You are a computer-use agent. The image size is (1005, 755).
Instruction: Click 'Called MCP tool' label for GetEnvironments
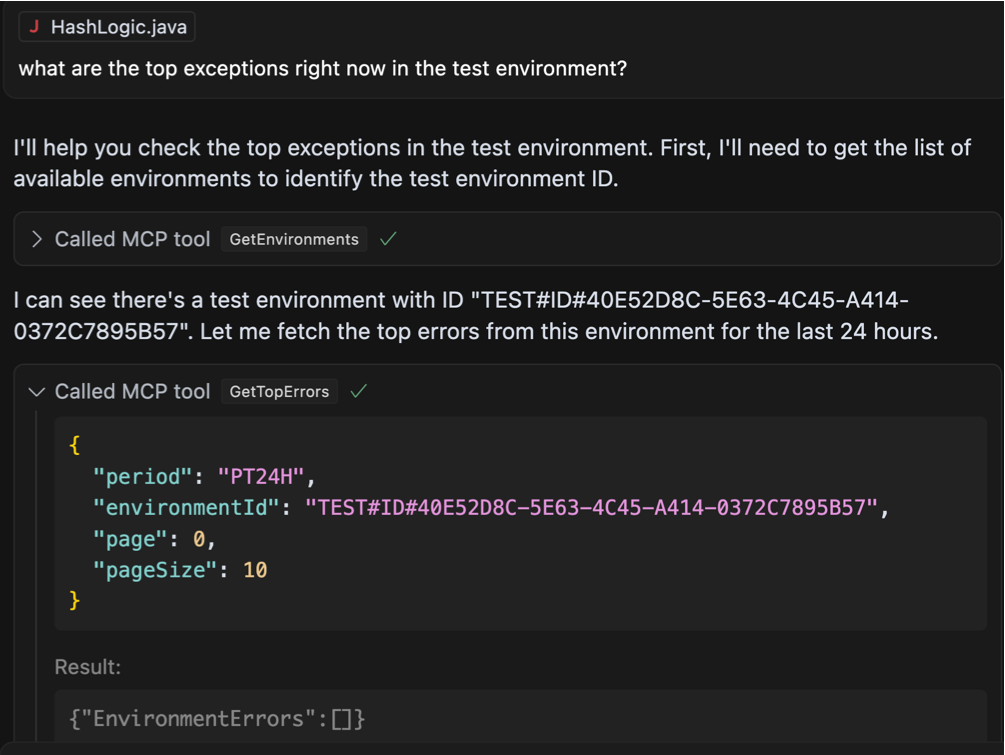coord(132,239)
